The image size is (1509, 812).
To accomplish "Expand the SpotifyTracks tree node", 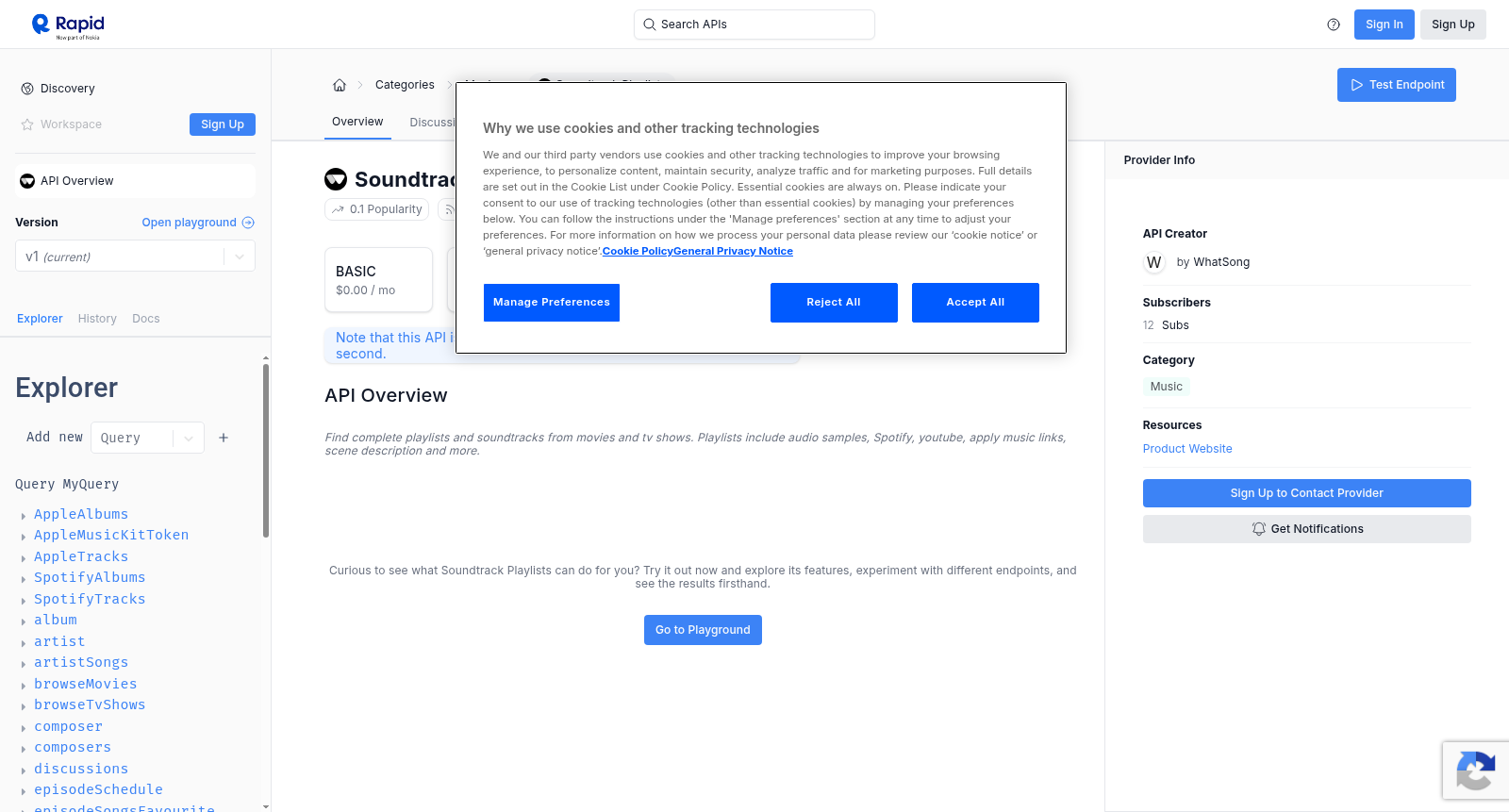I will pyautogui.click(x=24, y=601).
